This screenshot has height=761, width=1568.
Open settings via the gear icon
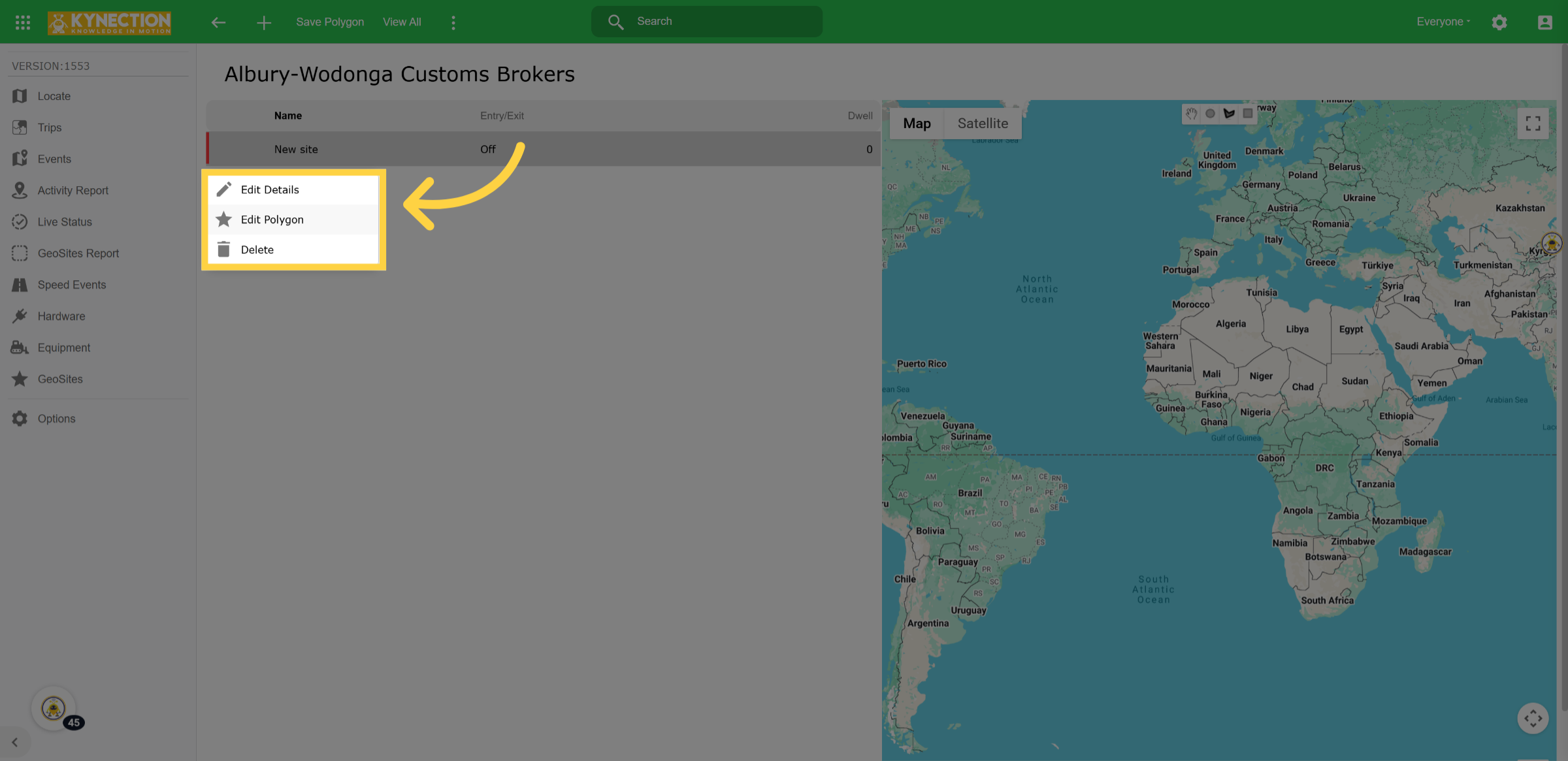[x=1499, y=22]
